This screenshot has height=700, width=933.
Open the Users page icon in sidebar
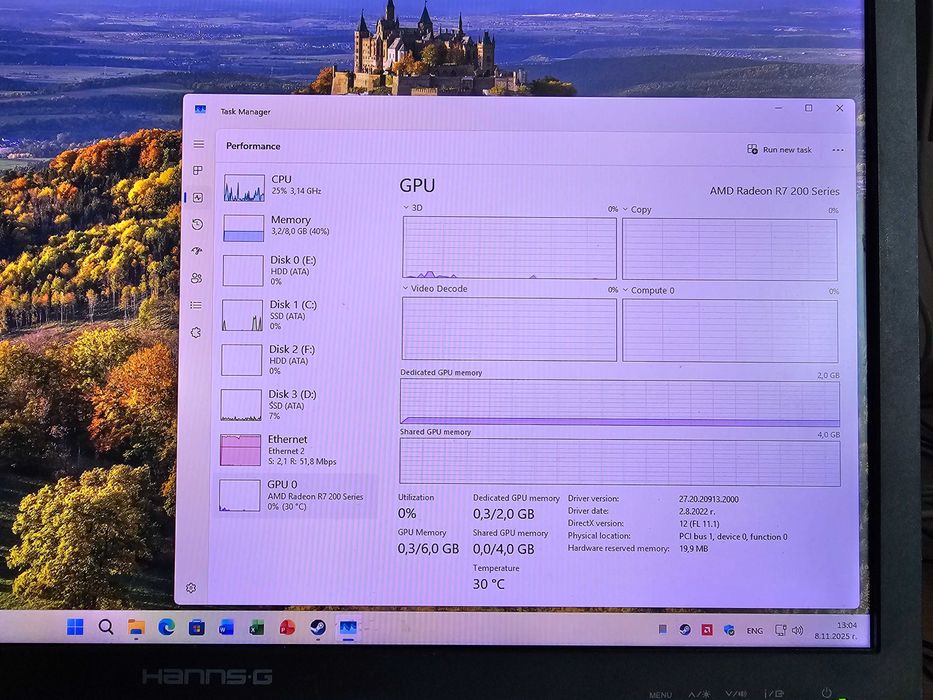click(196, 278)
